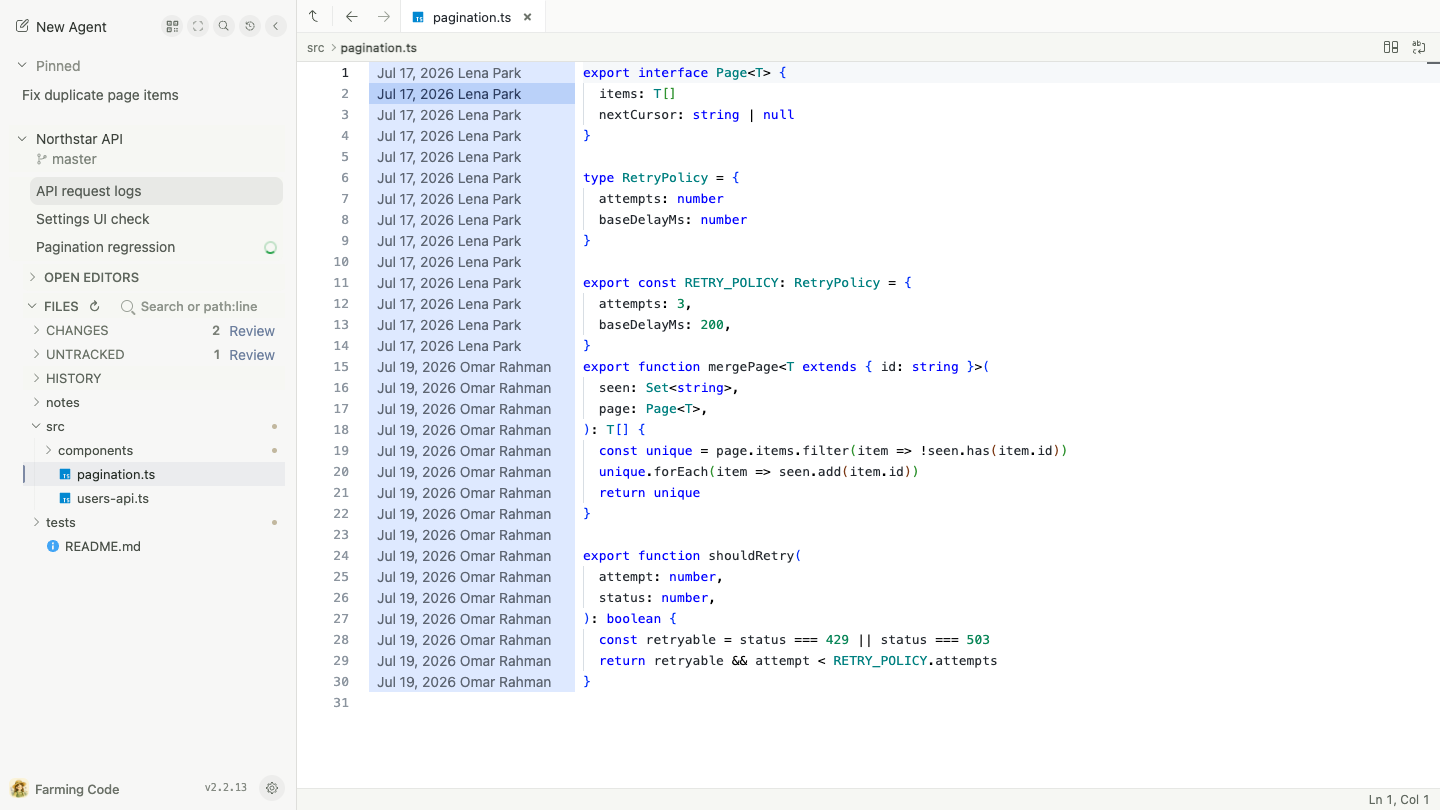
Task: Navigate back with the left arrow
Action: click(x=351, y=16)
